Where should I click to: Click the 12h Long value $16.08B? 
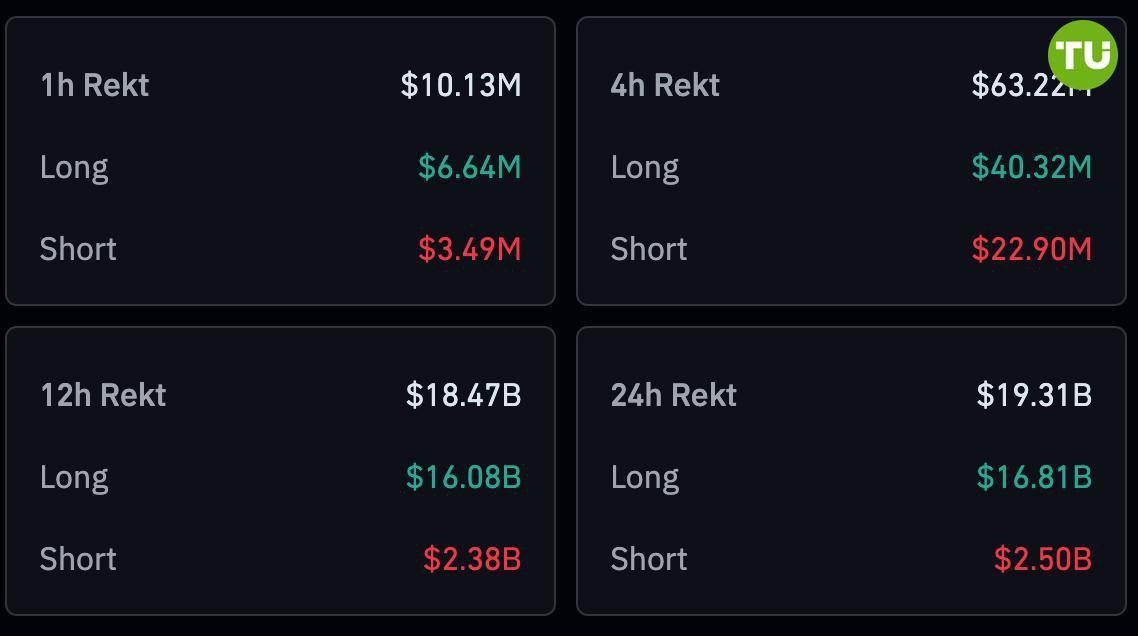(x=464, y=477)
